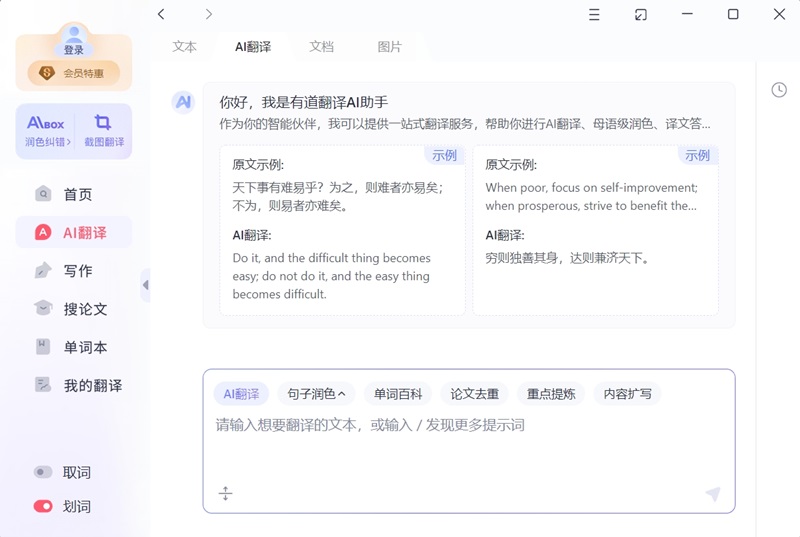Click the 会员特惠 button
Screen dimensions: 800x537
click(74, 73)
